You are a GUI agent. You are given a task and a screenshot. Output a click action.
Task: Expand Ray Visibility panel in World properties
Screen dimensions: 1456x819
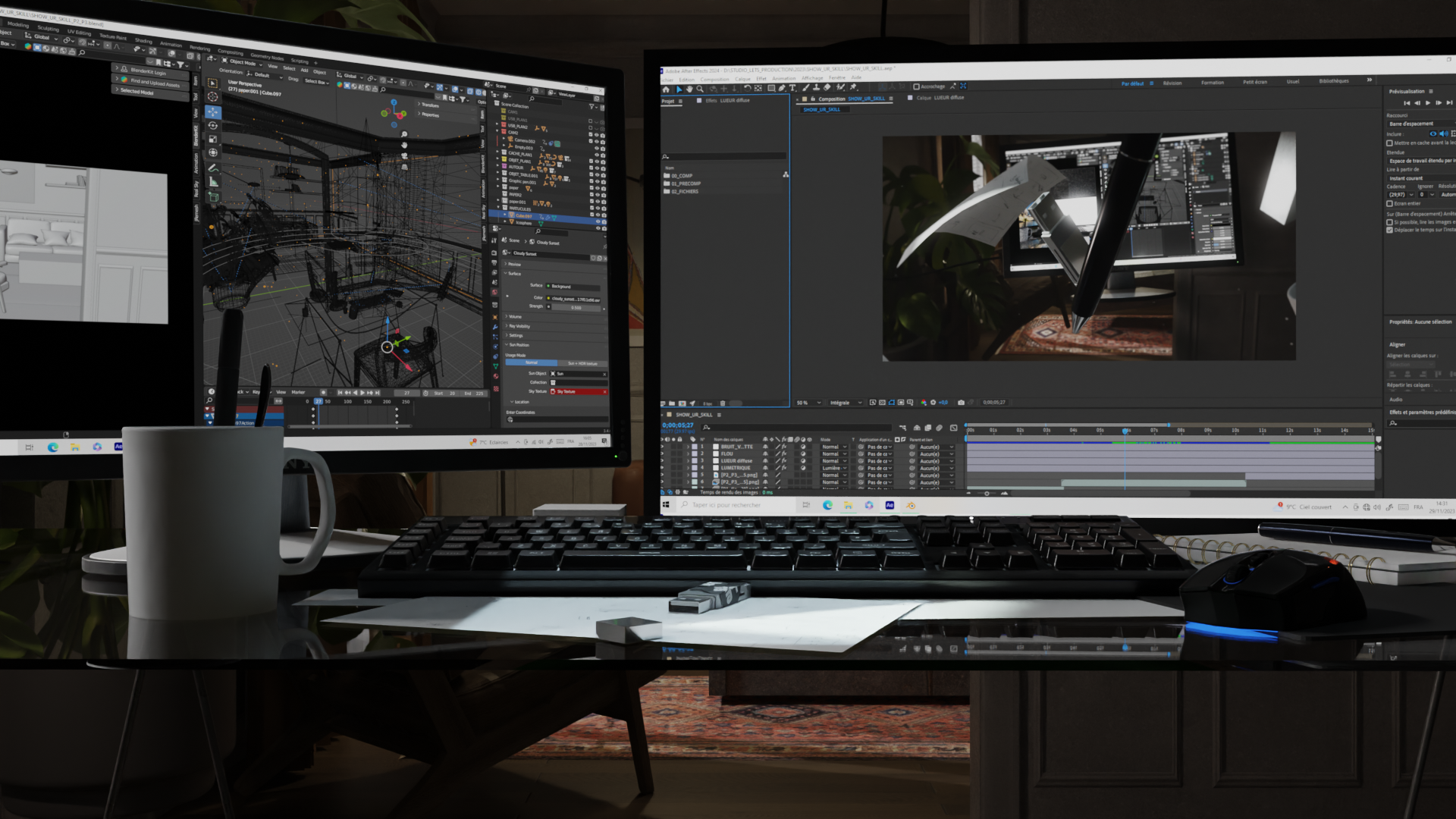click(519, 326)
